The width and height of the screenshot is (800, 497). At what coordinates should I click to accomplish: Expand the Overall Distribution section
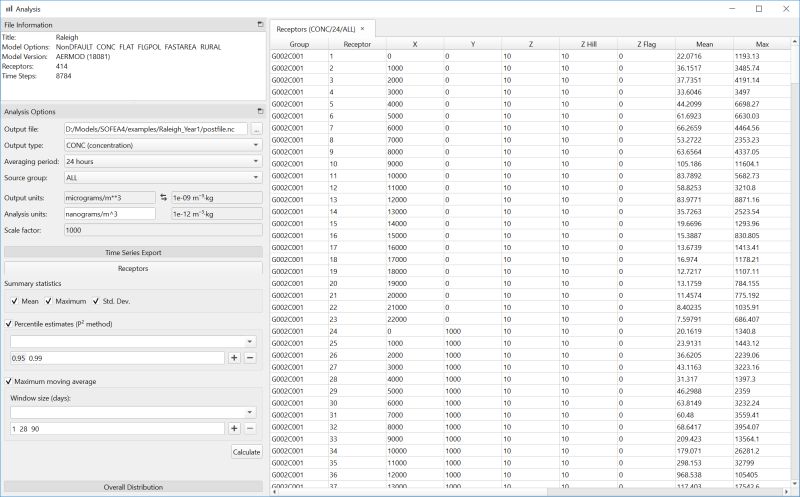point(133,487)
